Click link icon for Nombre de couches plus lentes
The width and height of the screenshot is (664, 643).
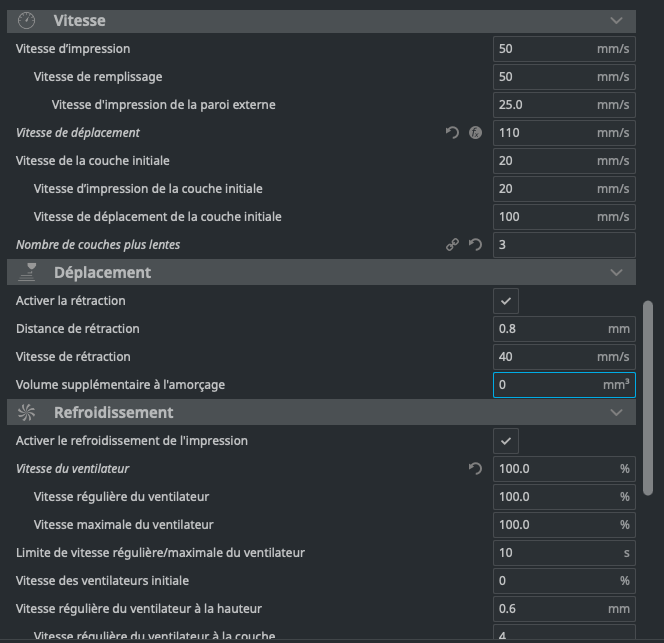452,245
